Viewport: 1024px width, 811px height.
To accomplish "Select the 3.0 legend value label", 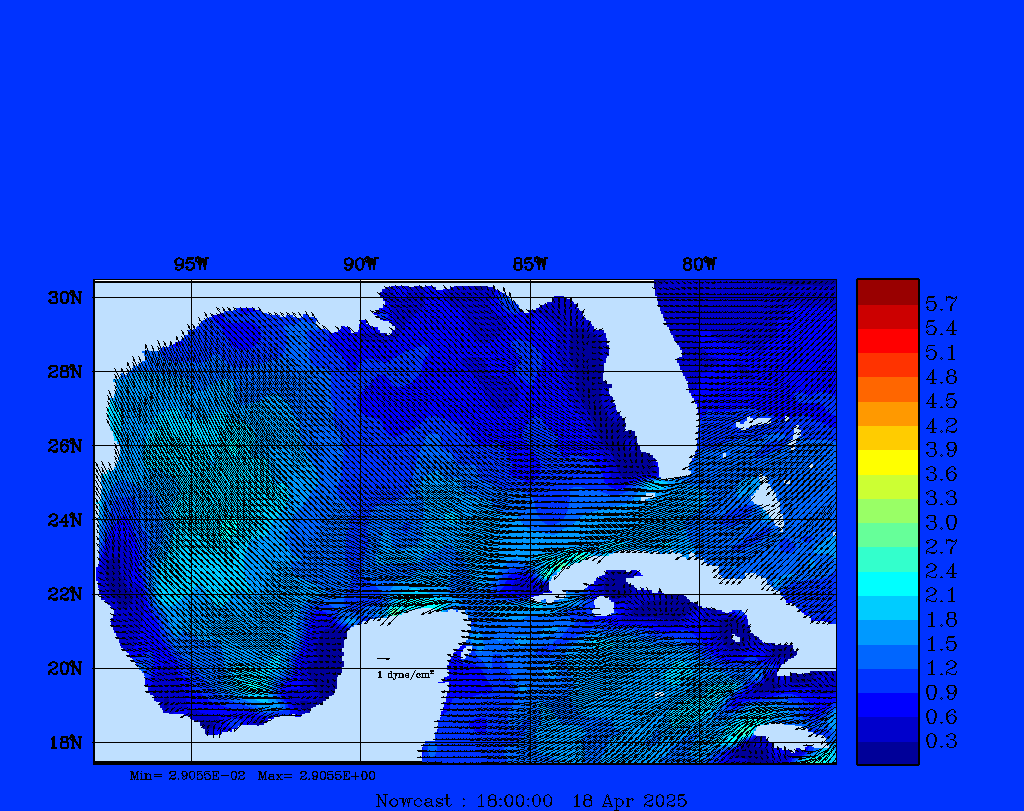I will pos(941,522).
